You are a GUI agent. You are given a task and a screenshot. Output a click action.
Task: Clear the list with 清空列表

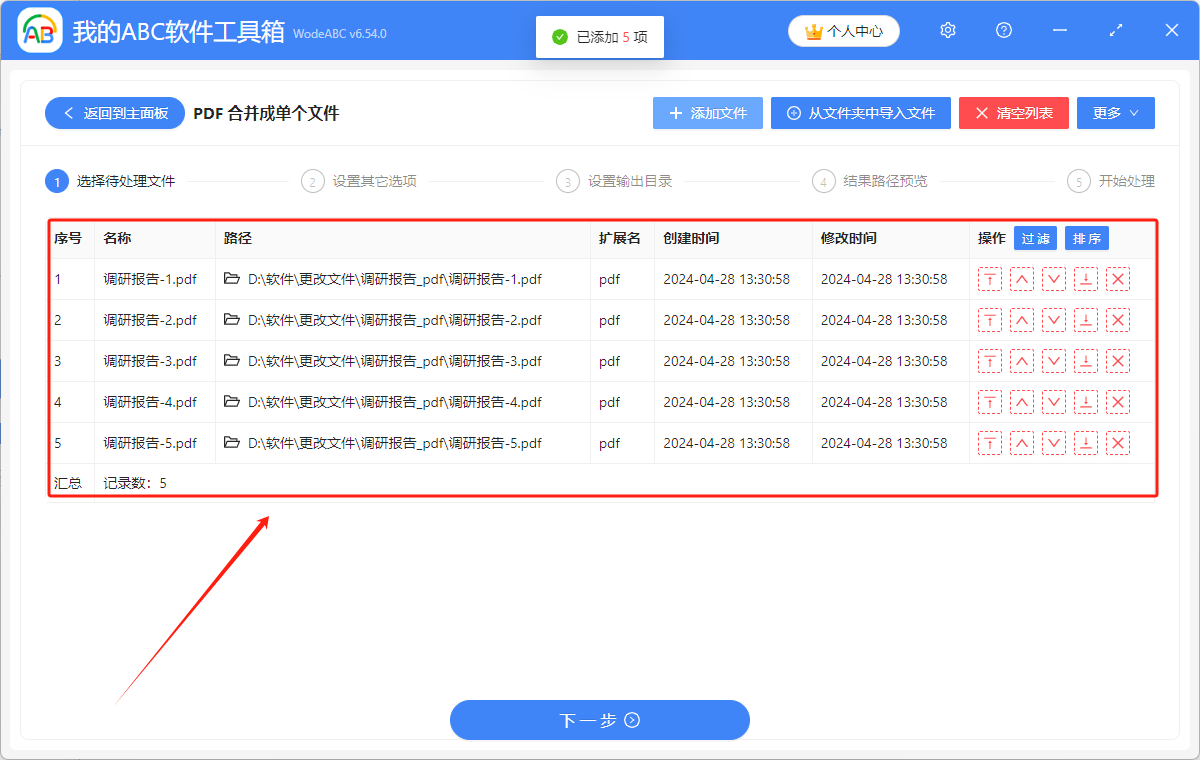(x=1013, y=113)
